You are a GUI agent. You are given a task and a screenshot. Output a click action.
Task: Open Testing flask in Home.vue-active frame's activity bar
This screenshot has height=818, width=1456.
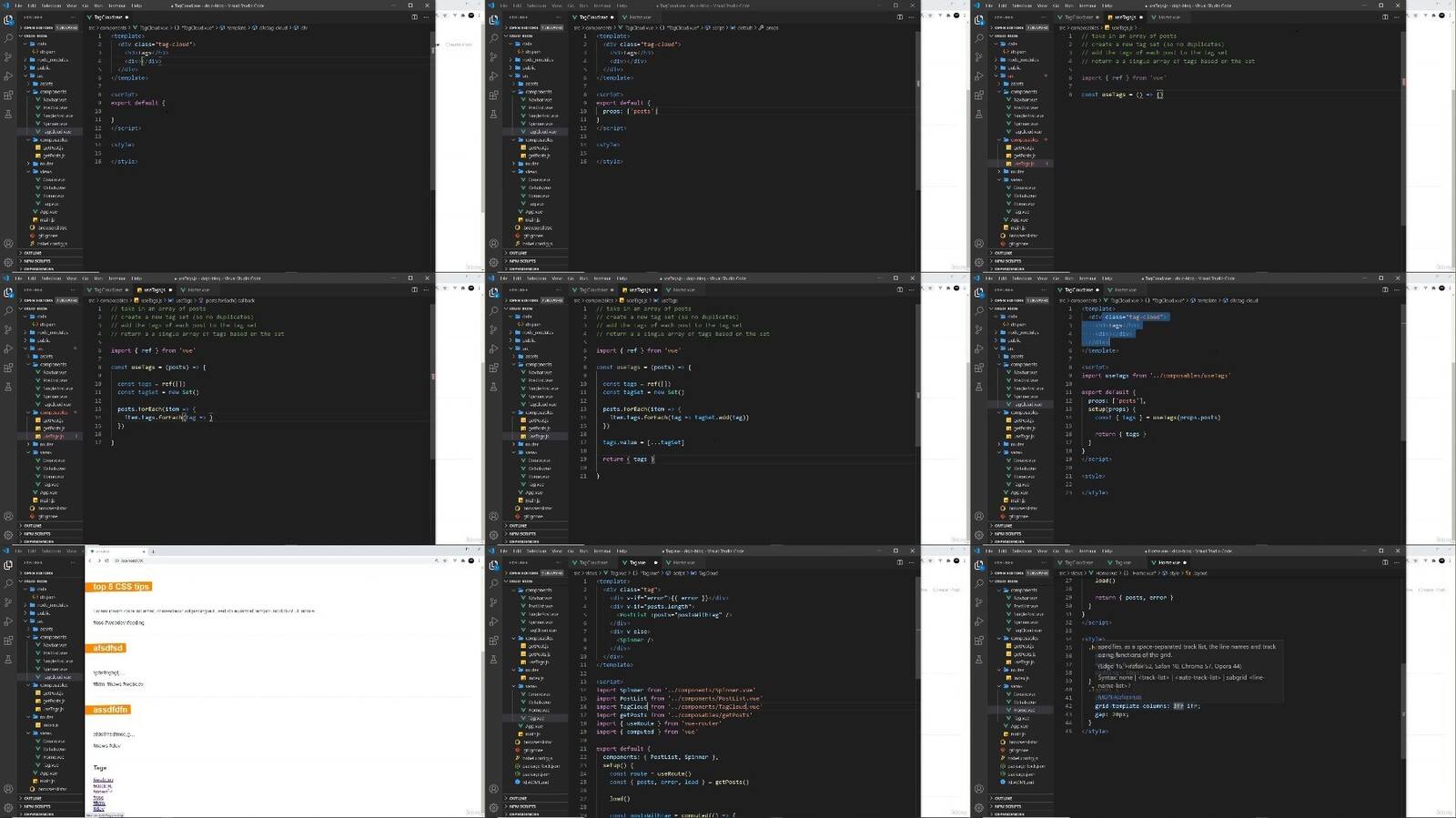[x=979, y=660]
